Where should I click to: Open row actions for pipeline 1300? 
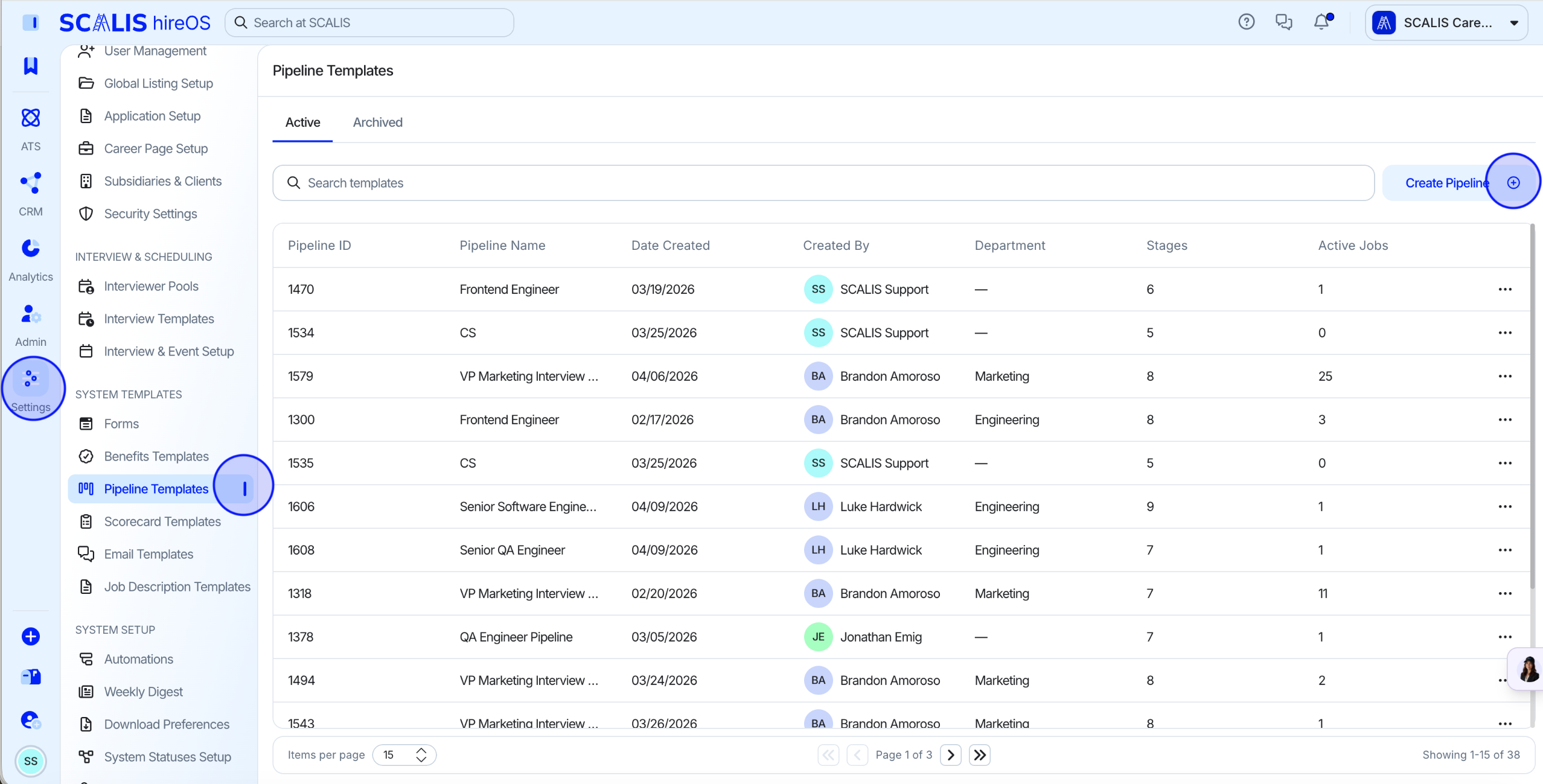coord(1505,419)
